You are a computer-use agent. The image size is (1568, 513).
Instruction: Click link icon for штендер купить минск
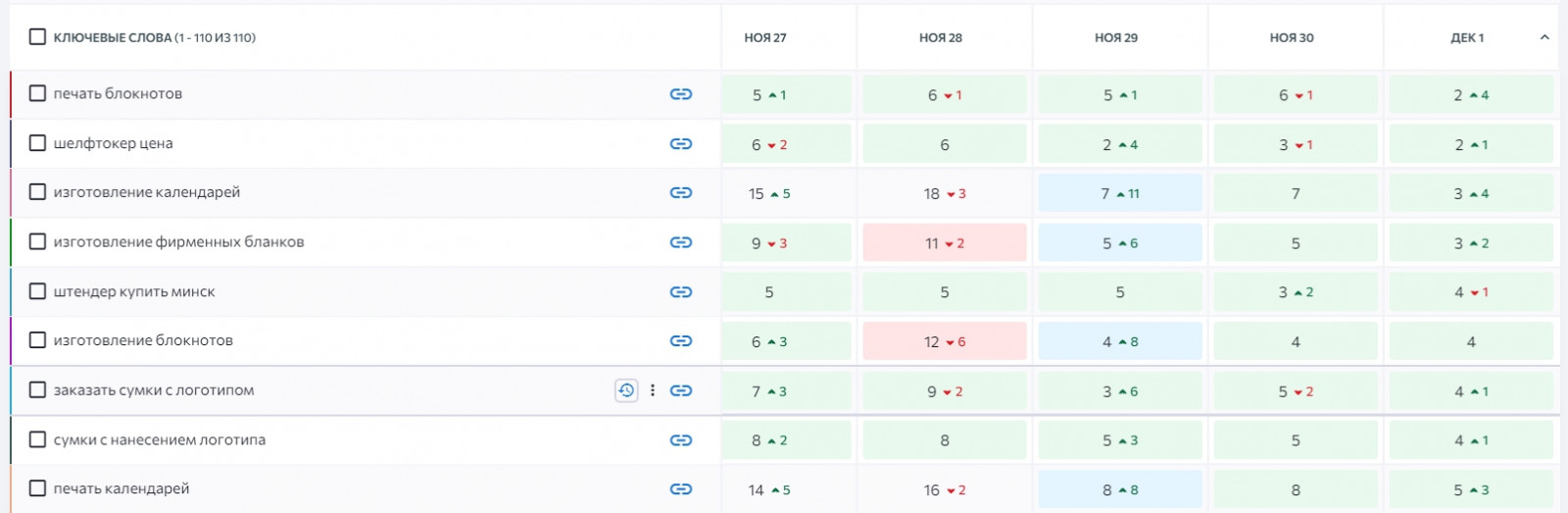pos(681,292)
